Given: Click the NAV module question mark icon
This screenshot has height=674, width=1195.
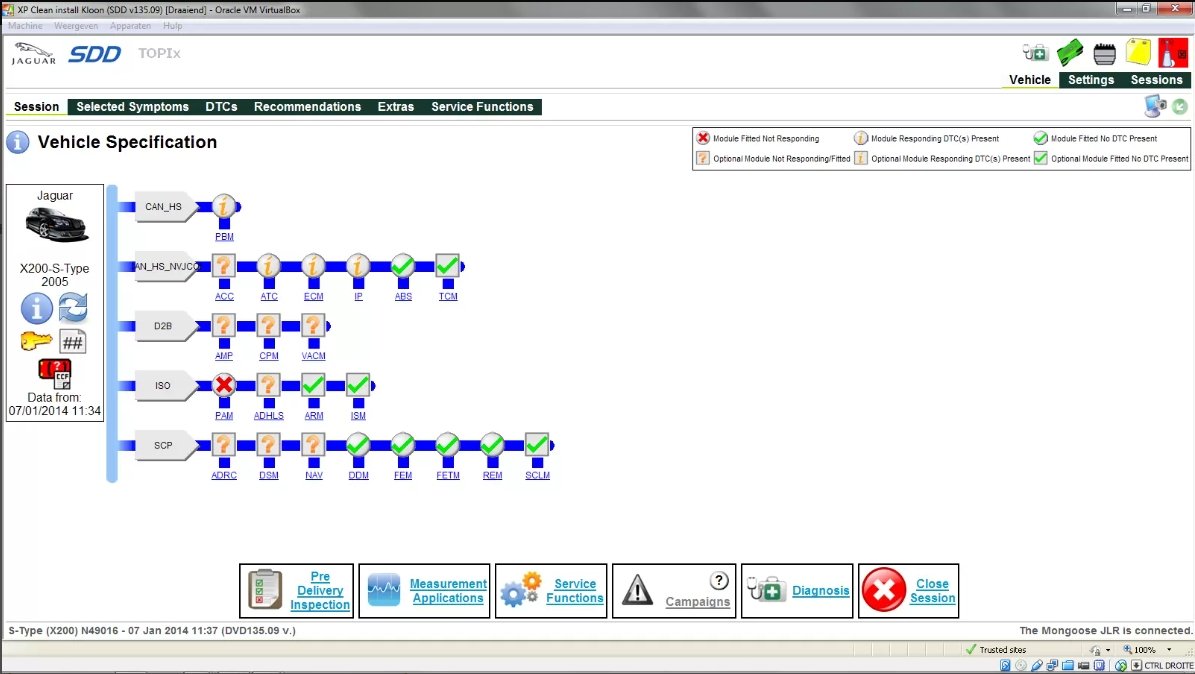Looking at the screenshot, I should [313, 445].
